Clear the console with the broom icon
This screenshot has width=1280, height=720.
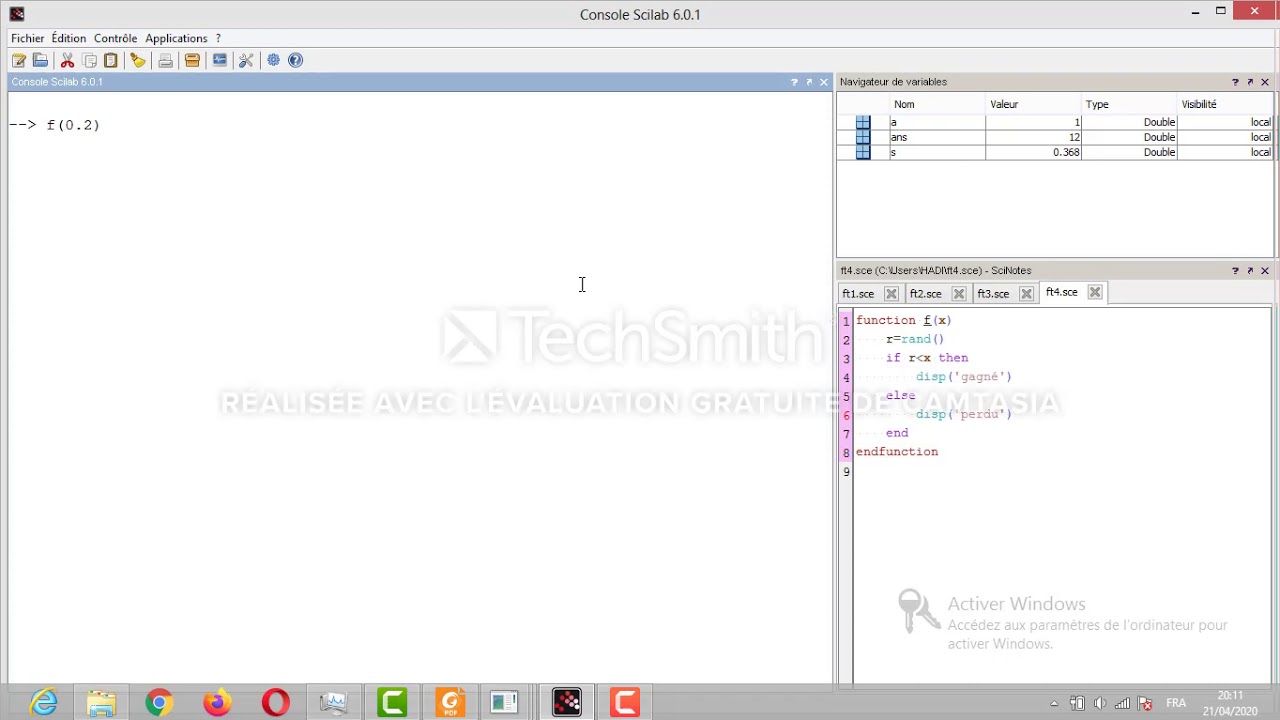click(x=138, y=60)
